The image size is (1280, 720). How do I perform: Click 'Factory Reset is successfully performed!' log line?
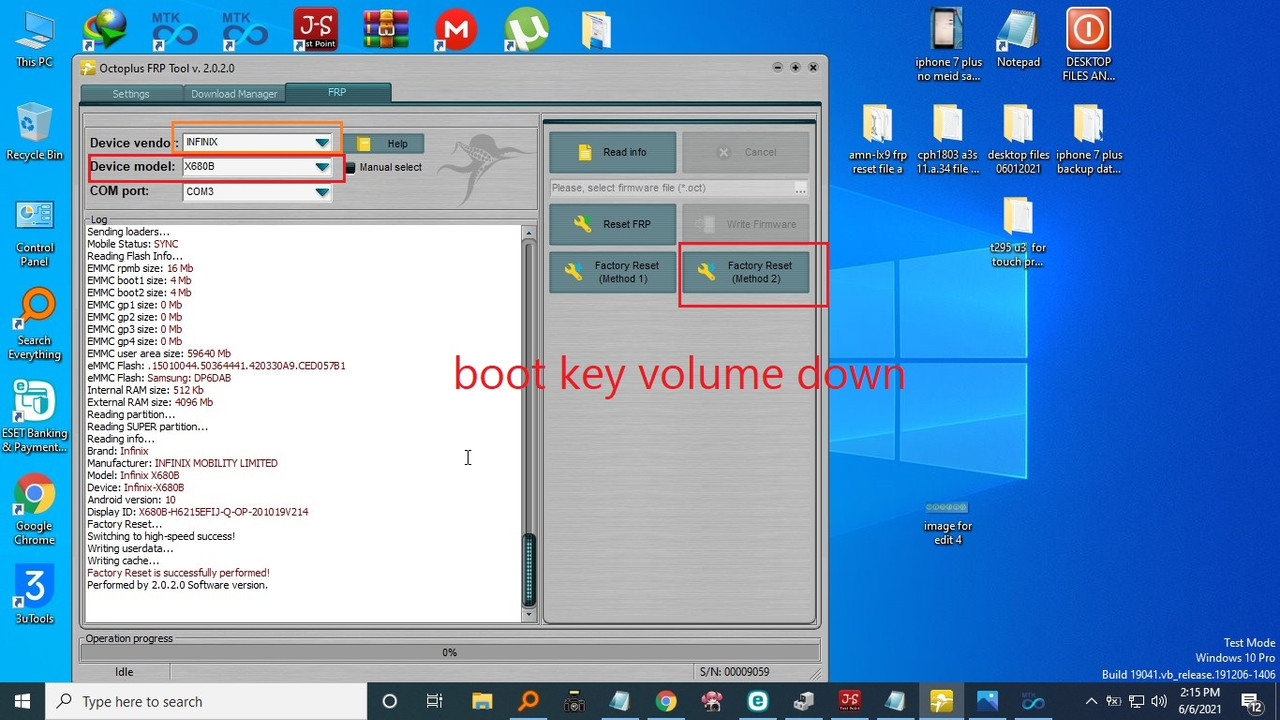(x=178, y=573)
